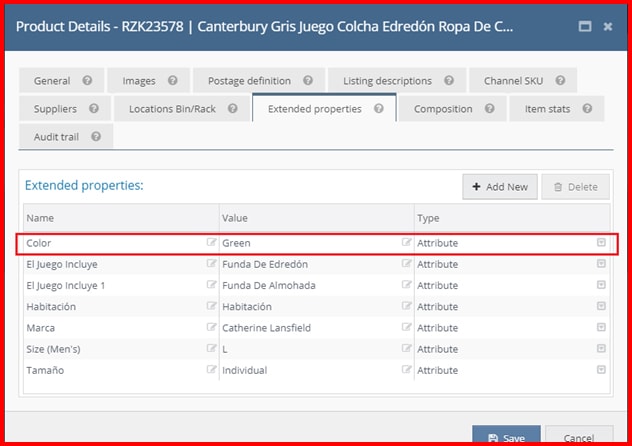Open help icon beside Item stats
Viewport: 632px width, 446px height.
tap(587, 108)
